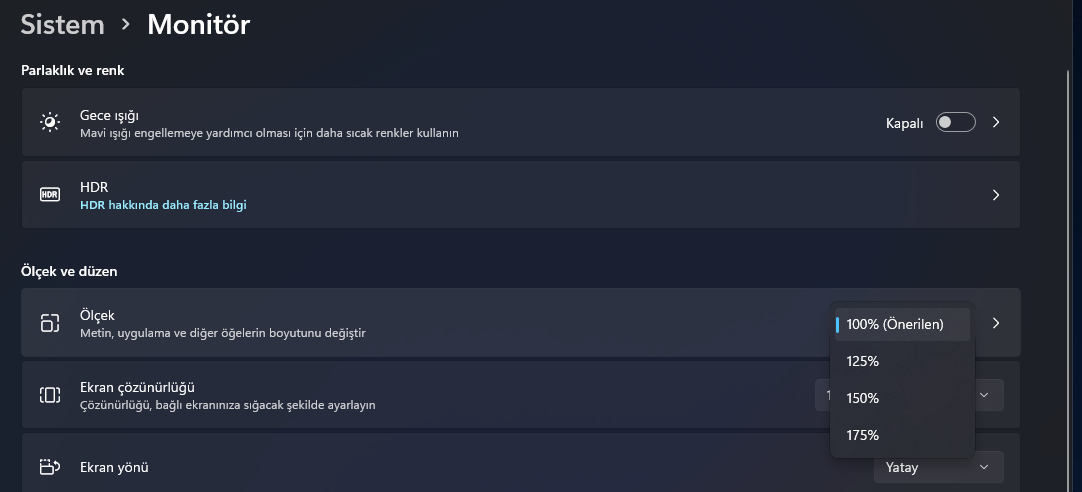Screen dimensions: 1082x492
Task: Open Gece ışığı settings with its chevron arrow
Action: click(x=996, y=122)
